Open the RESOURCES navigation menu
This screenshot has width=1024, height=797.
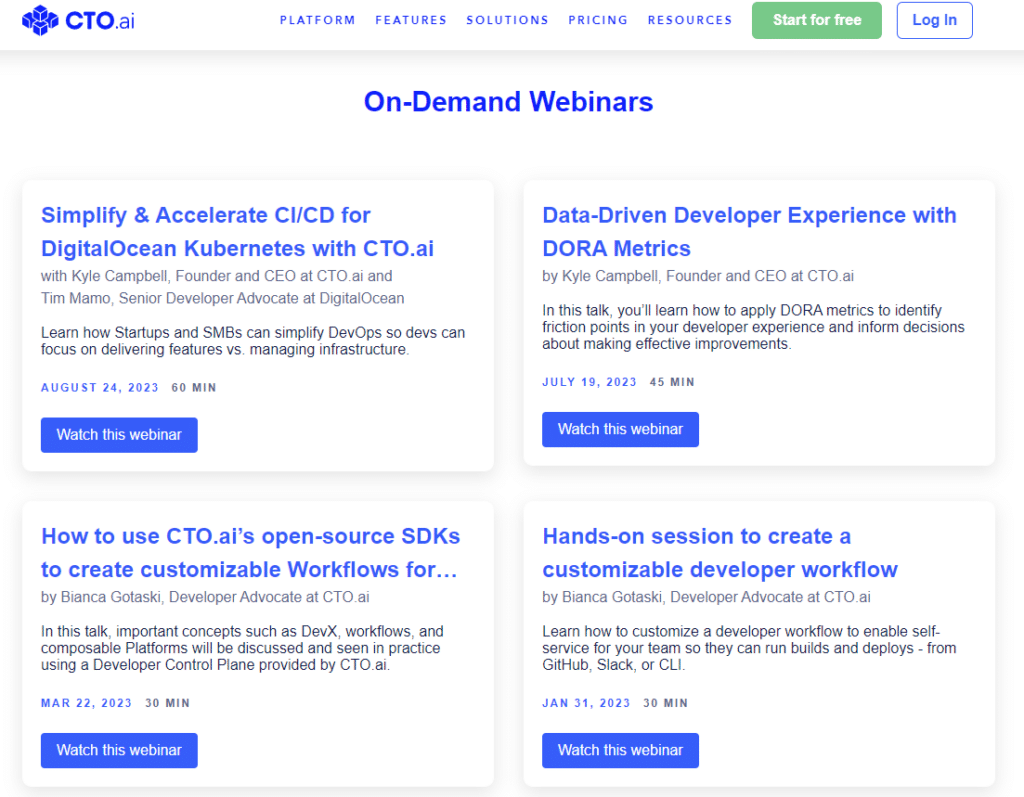(689, 20)
